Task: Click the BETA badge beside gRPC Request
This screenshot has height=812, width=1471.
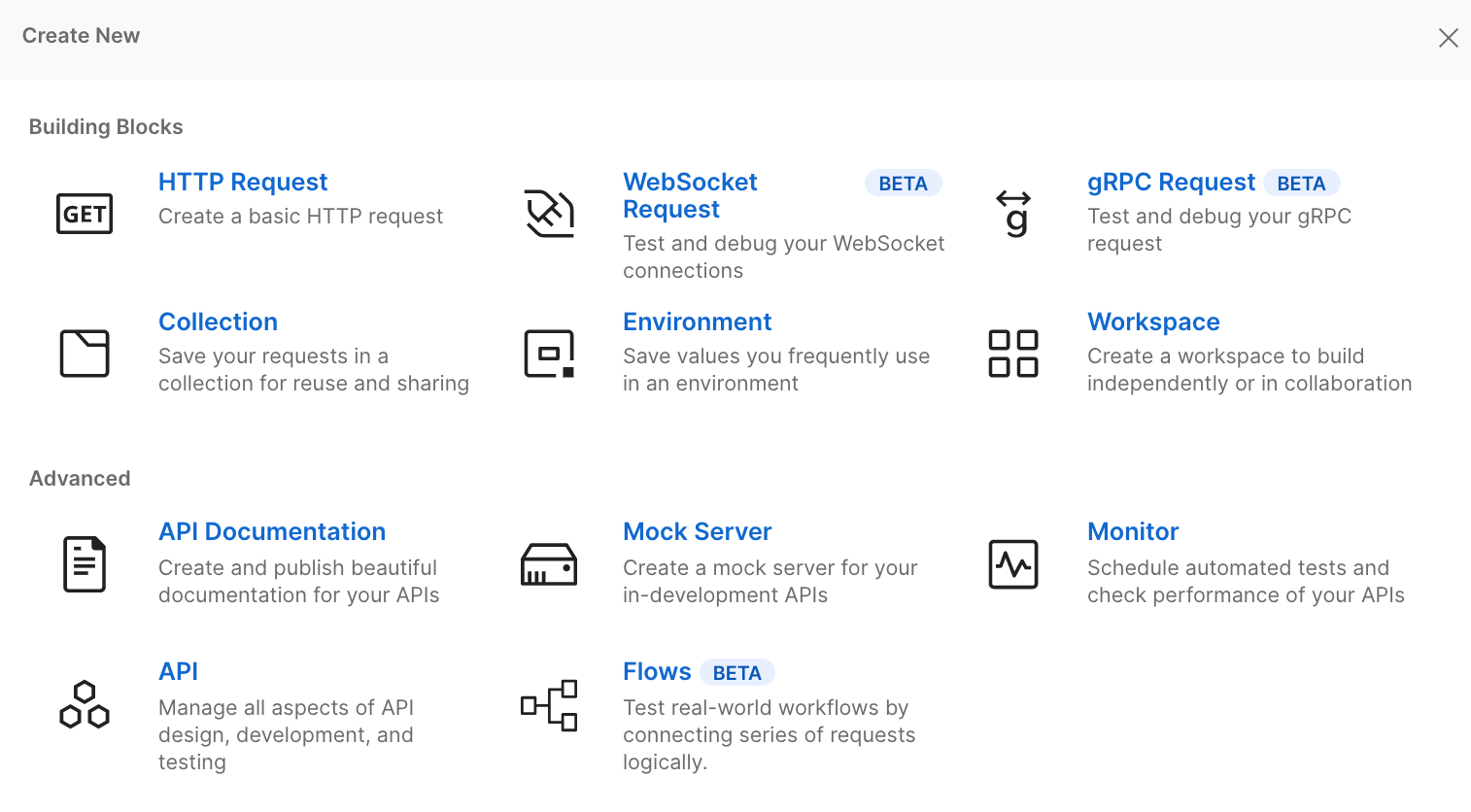Action: pyautogui.click(x=1301, y=184)
